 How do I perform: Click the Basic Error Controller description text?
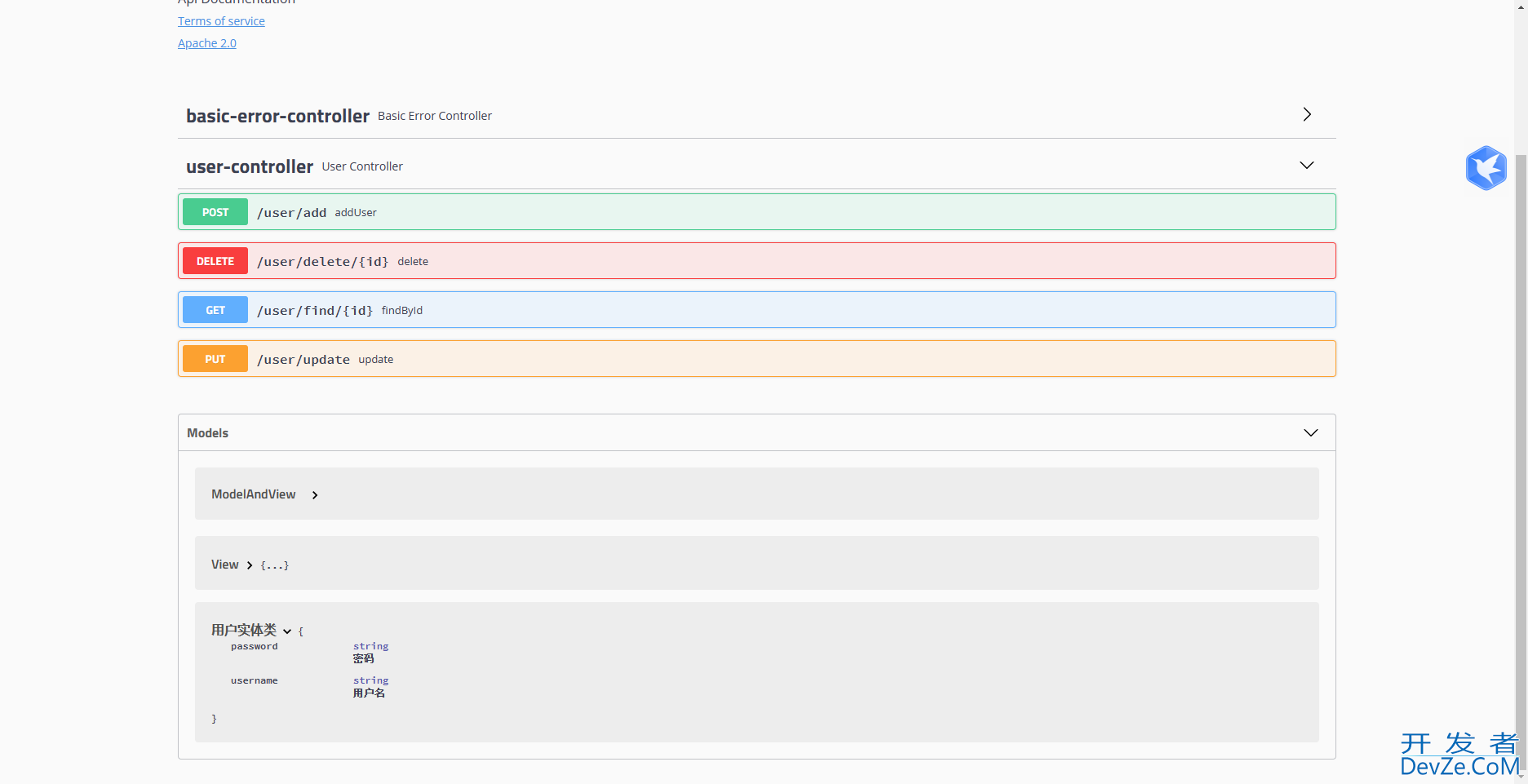click(435, 116)
